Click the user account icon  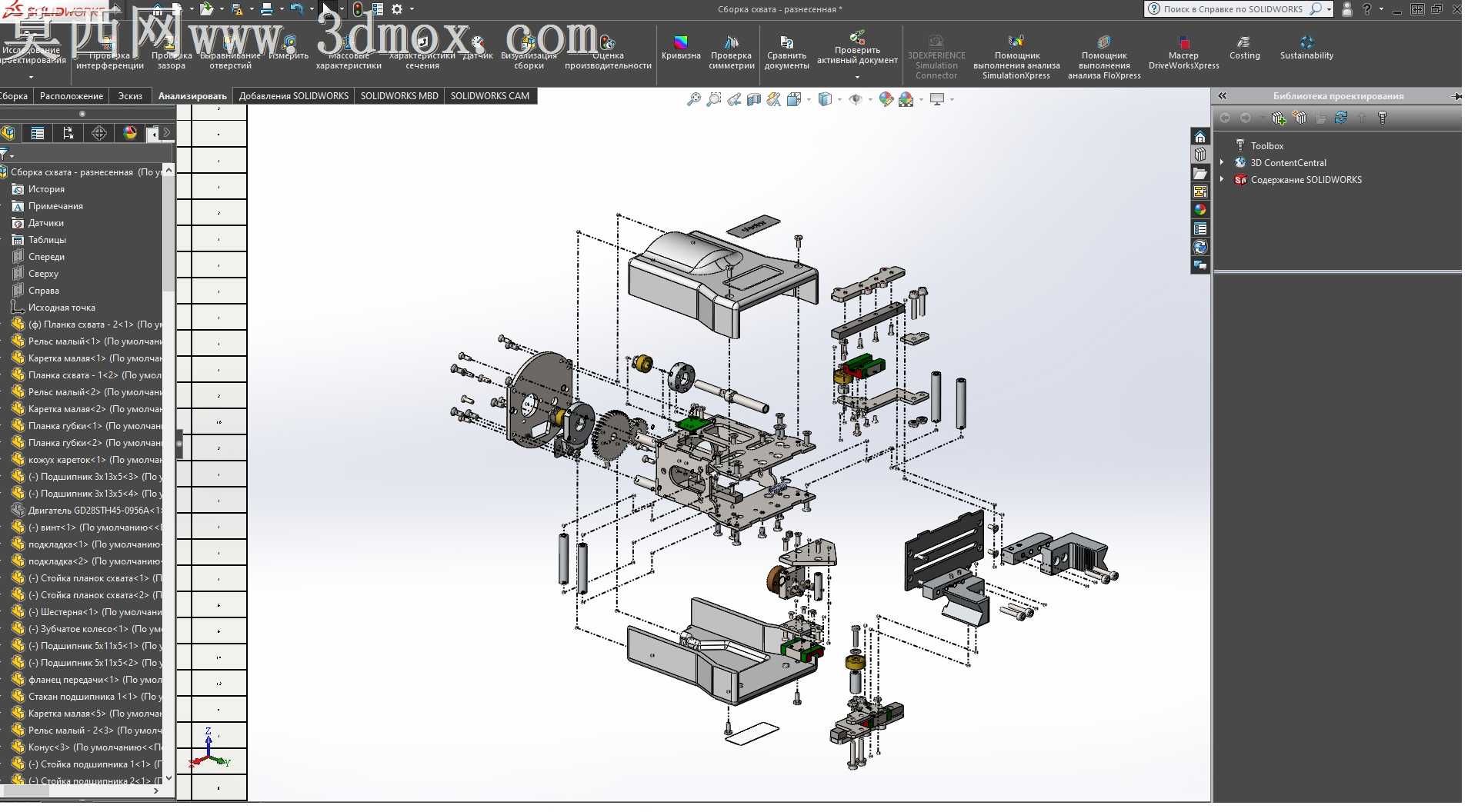pyautogui.click(x=1347, y=9)
